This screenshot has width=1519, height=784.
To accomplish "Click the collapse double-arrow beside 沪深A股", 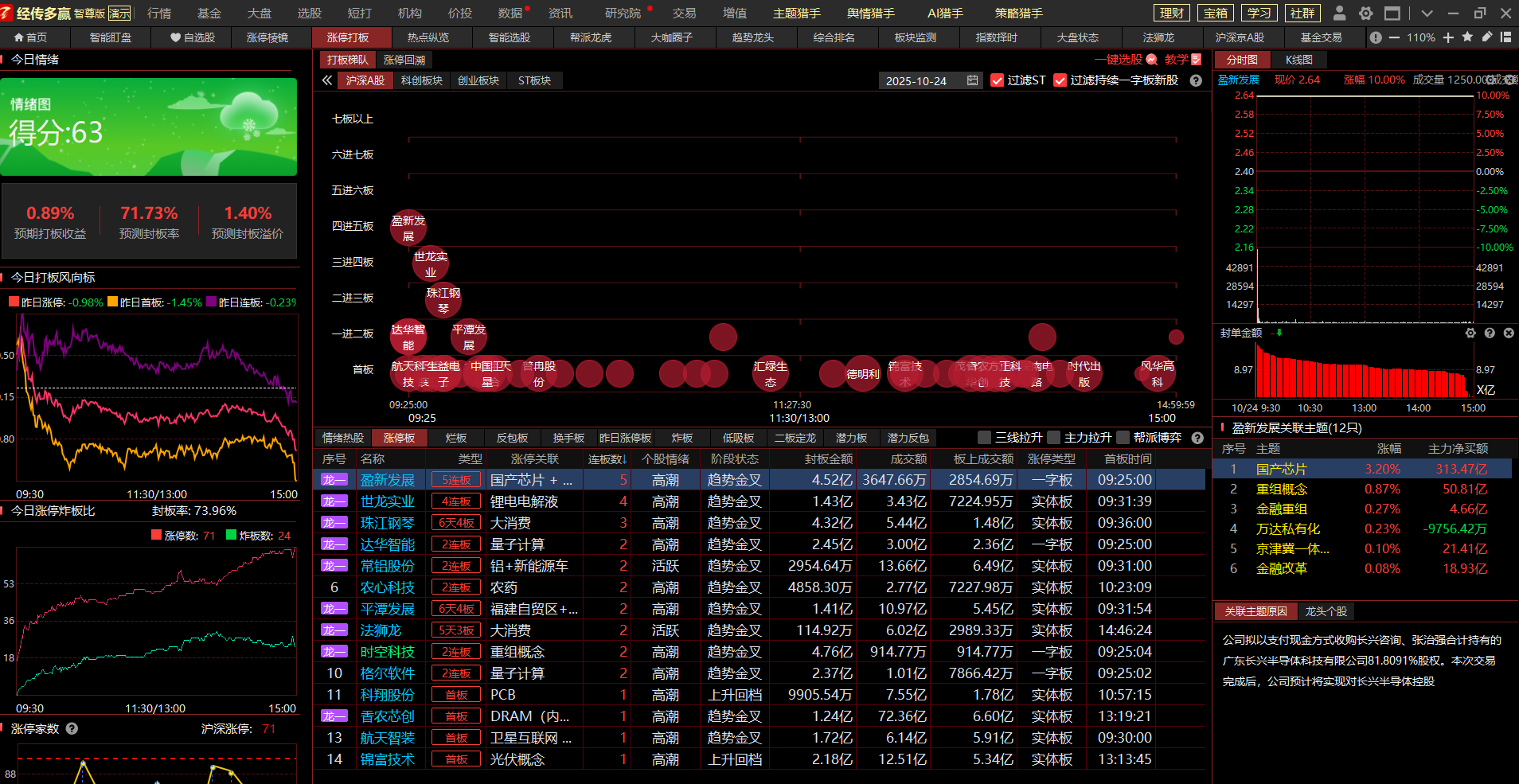I will pos(326,80).
